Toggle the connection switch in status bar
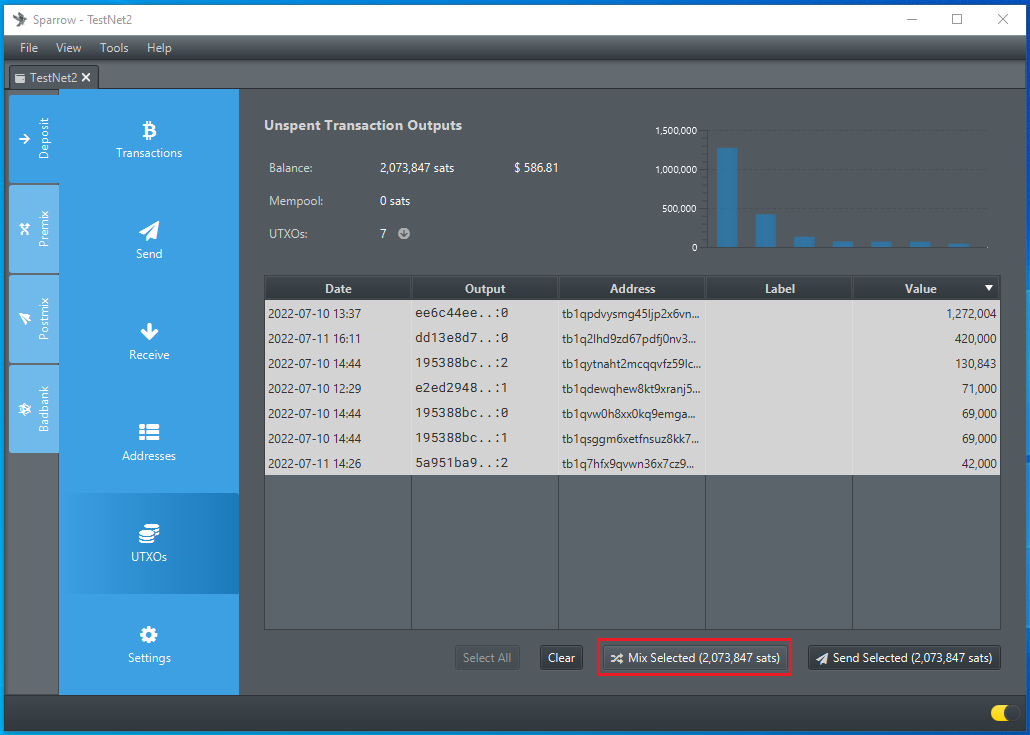 pos(1004,713)
